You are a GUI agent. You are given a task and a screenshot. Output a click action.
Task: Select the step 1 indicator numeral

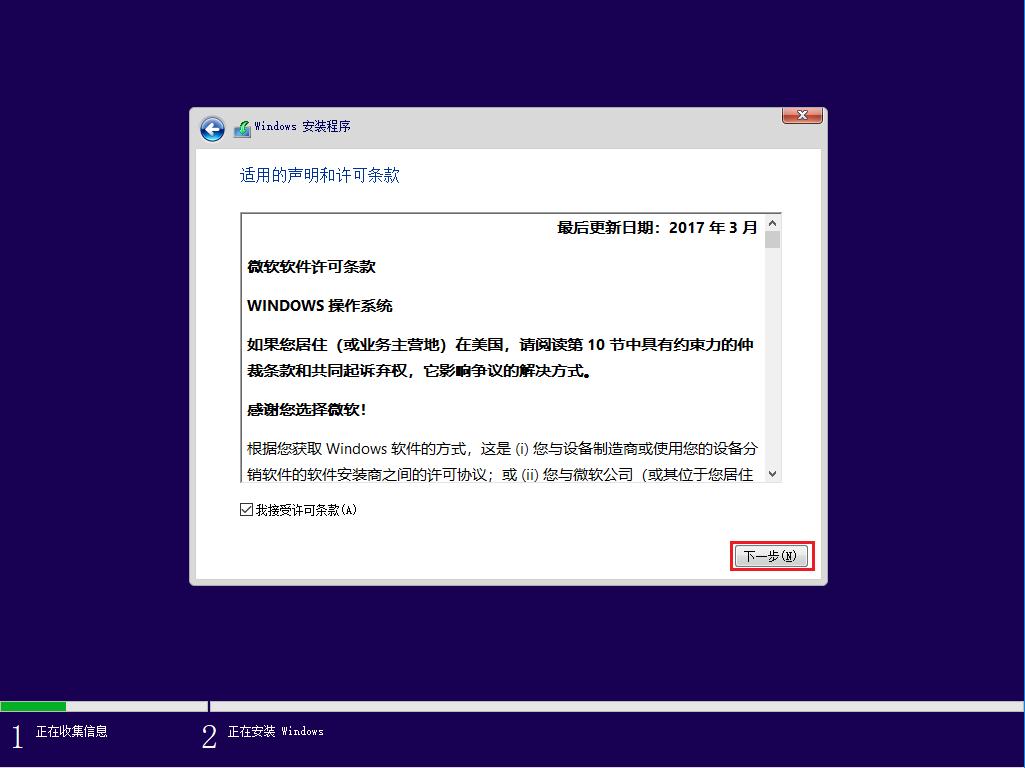pyautogui.click(x=16, y=735)
